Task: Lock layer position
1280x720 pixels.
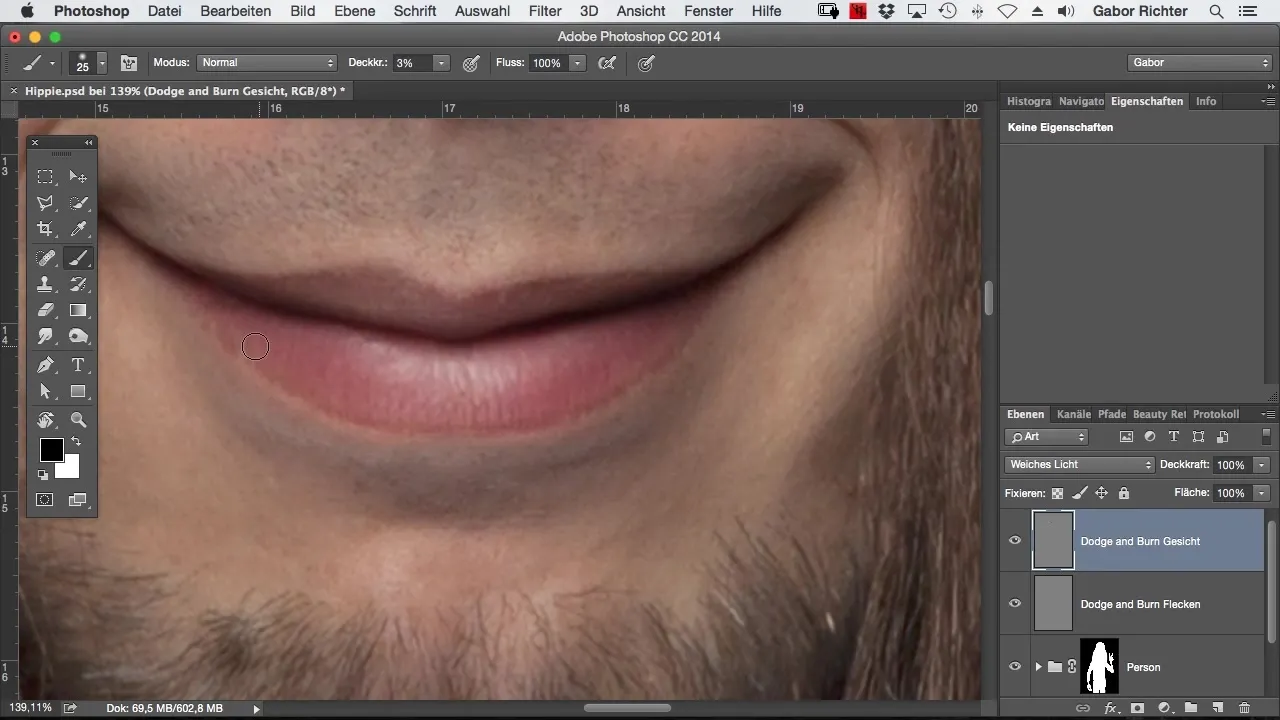Action: [x=1101, y=493]
